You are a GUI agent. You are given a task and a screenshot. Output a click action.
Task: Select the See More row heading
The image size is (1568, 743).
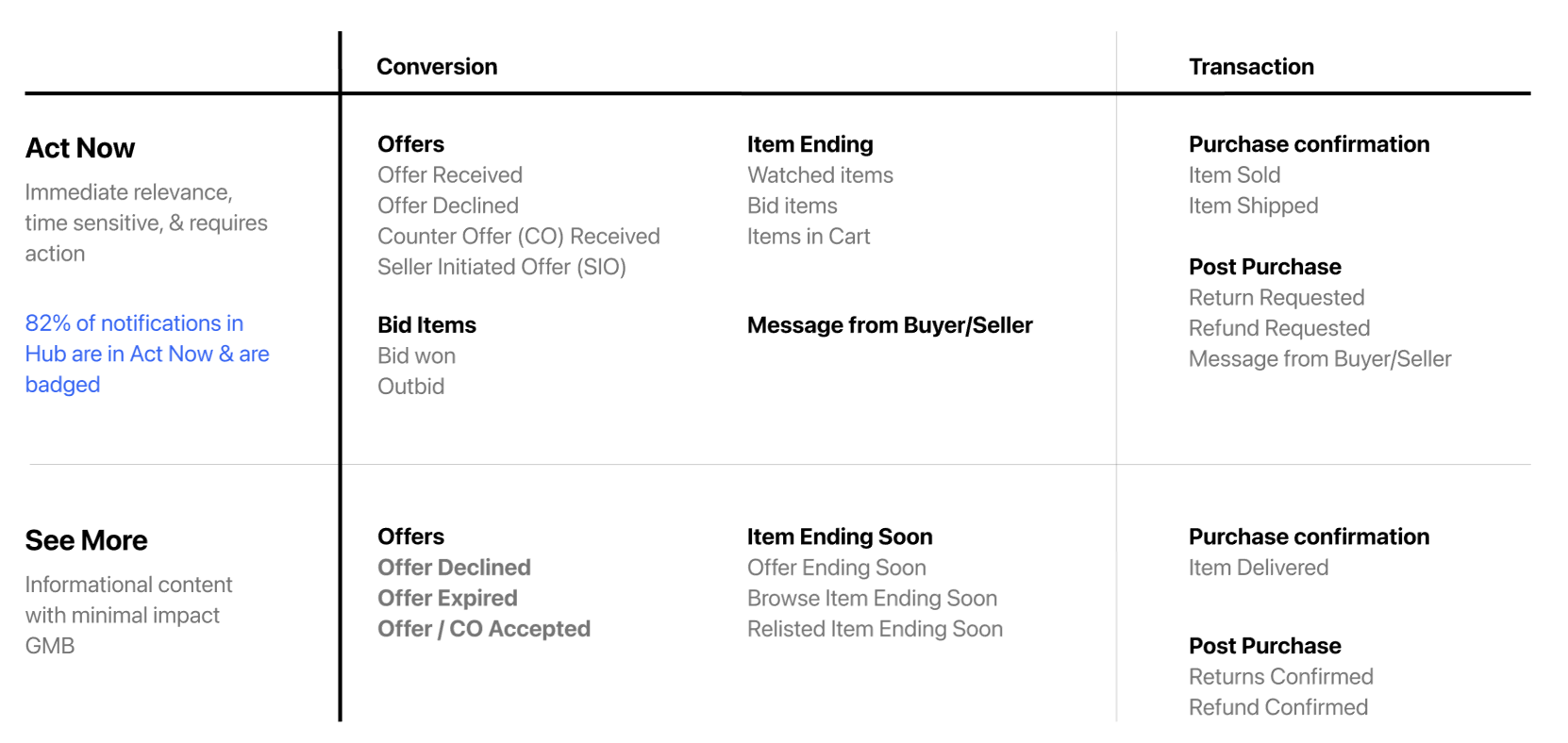87,540
